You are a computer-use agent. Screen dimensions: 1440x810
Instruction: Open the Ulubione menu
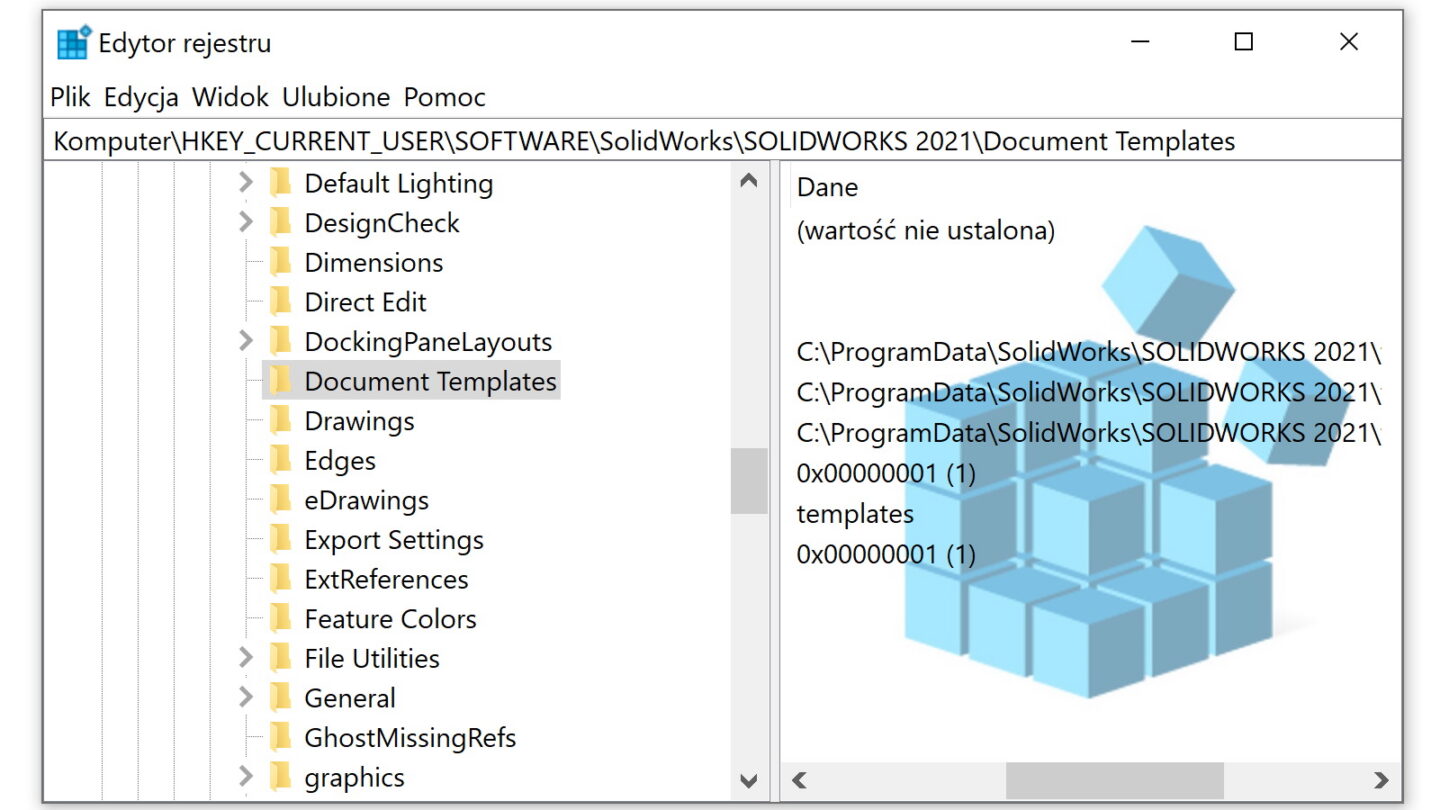click(336, 97)
